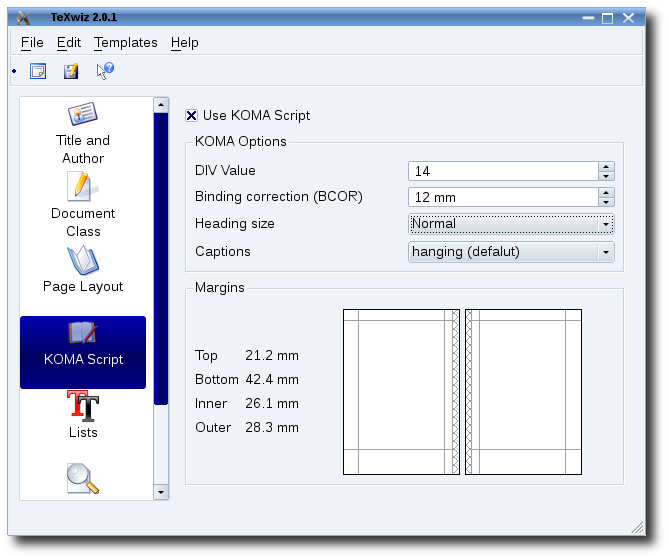The image size is (669, 559).
Task: Close the TeXwiz window
Action: click(628, 18)
